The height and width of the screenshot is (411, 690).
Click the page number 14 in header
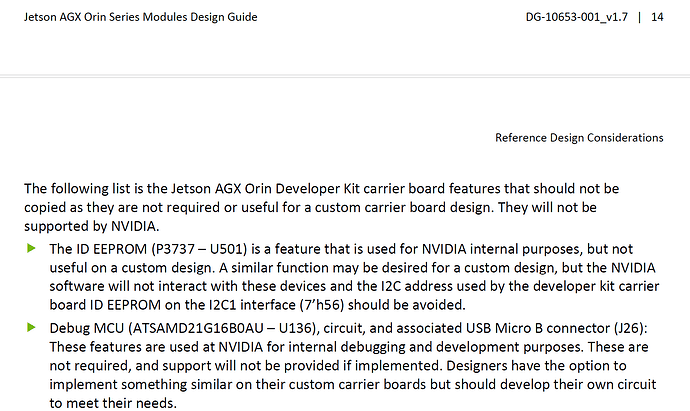coord(657,17)
